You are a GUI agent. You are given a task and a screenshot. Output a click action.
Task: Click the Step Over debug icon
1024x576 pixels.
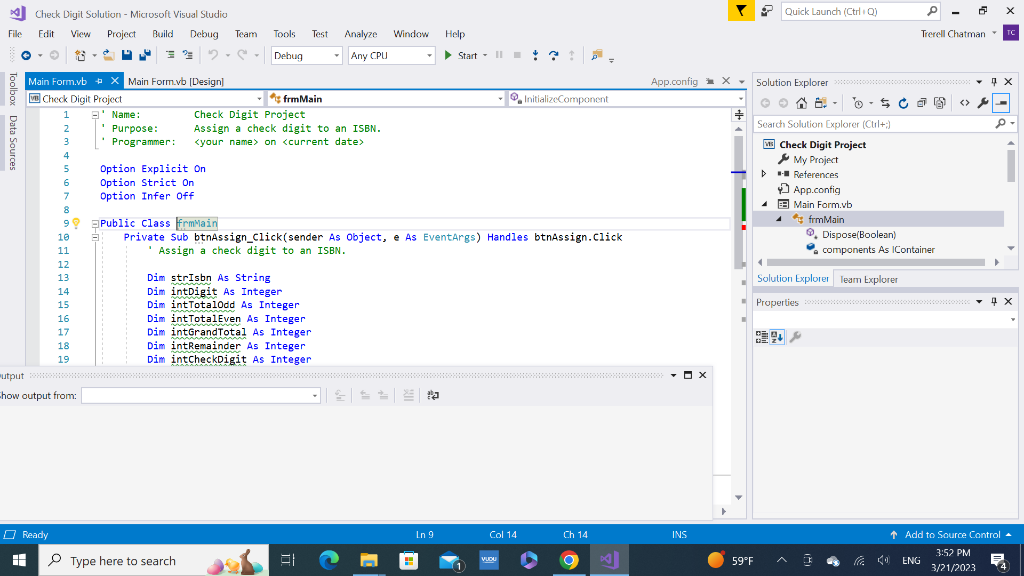click(x=552, y=56)
